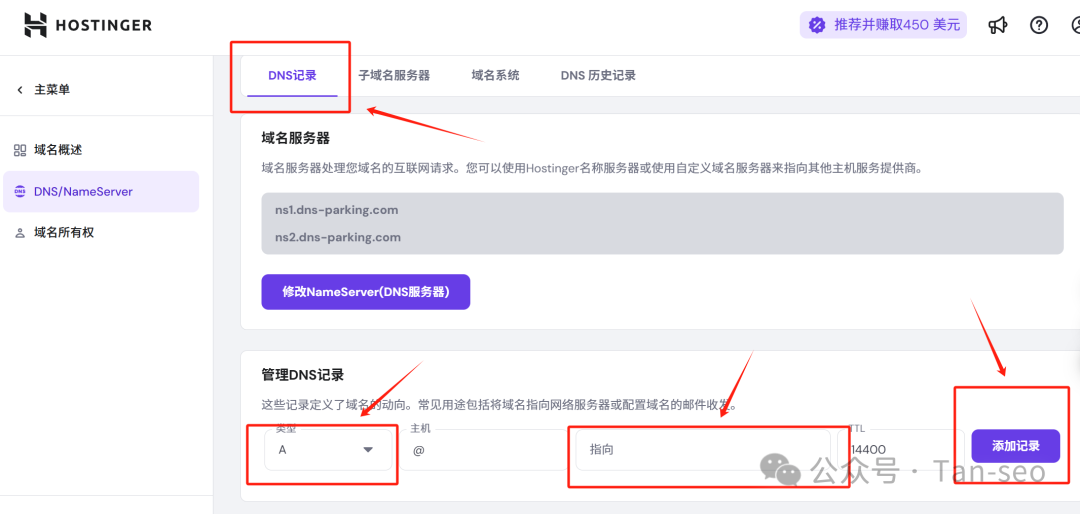The width and height of the screenshot is (1080, 514).
Task: Open the help question mark icon
Action: click(x=1039, y=26)
